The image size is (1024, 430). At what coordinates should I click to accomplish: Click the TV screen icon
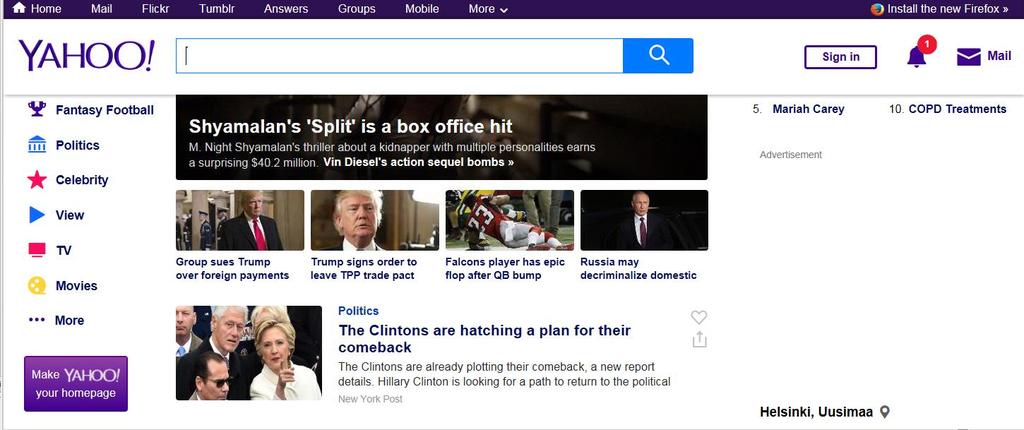click(x=37, y=250)
